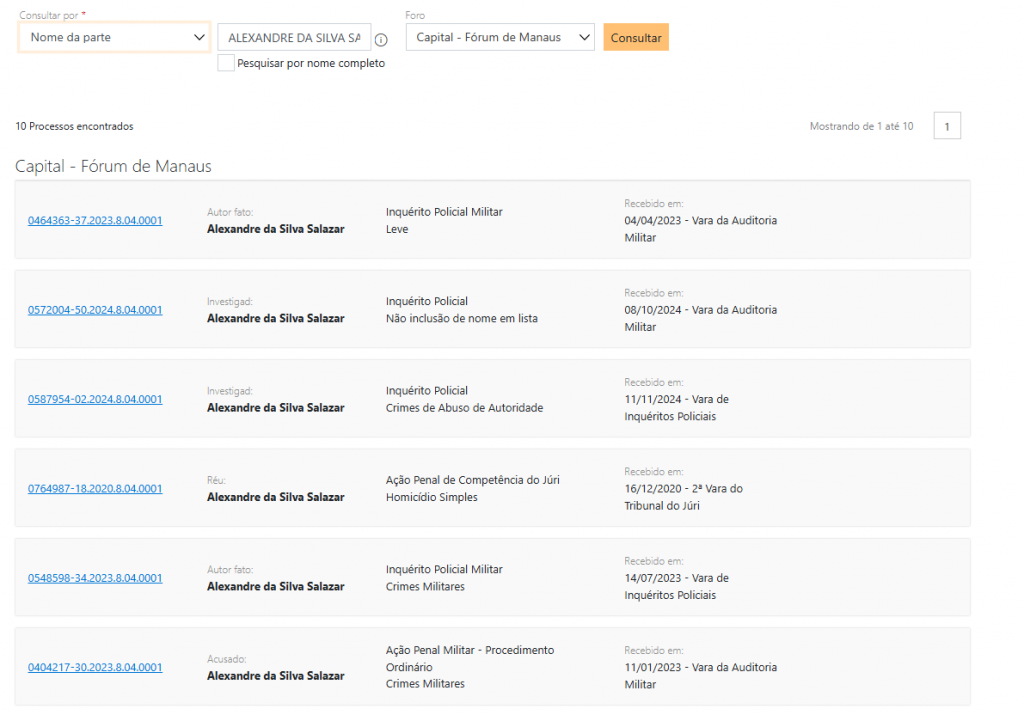Click the info icon beside name field
The height and width of the screenshot is (715, 1024).
[381, 40]
